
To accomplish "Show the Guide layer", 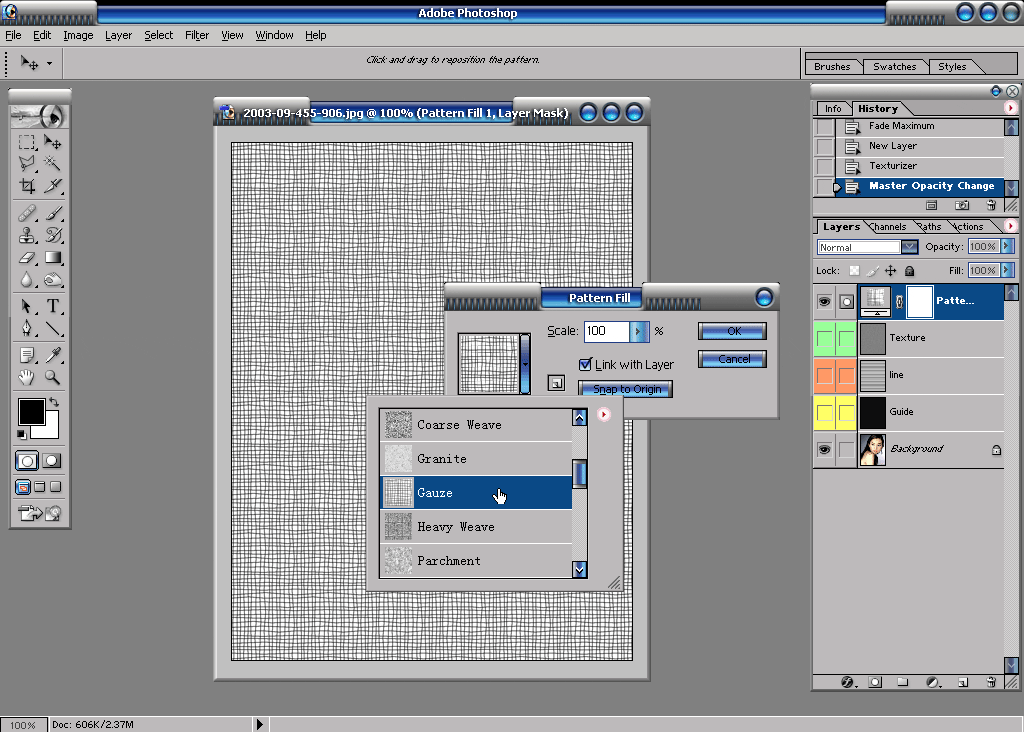I will [824, 413].
